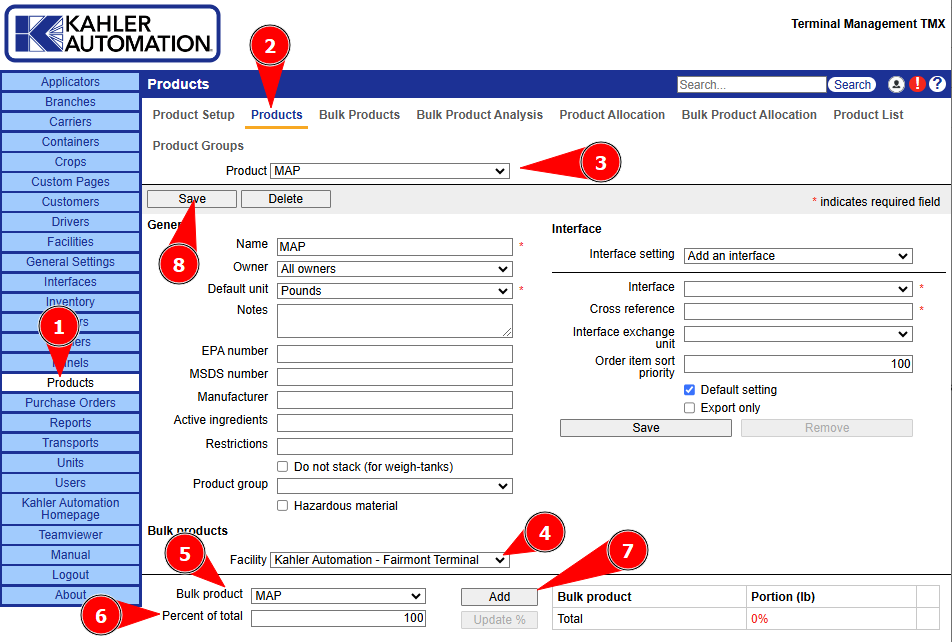Open Containers sidebar item
The width and height of the screenshot is (952, 642).
pos(70,142)
